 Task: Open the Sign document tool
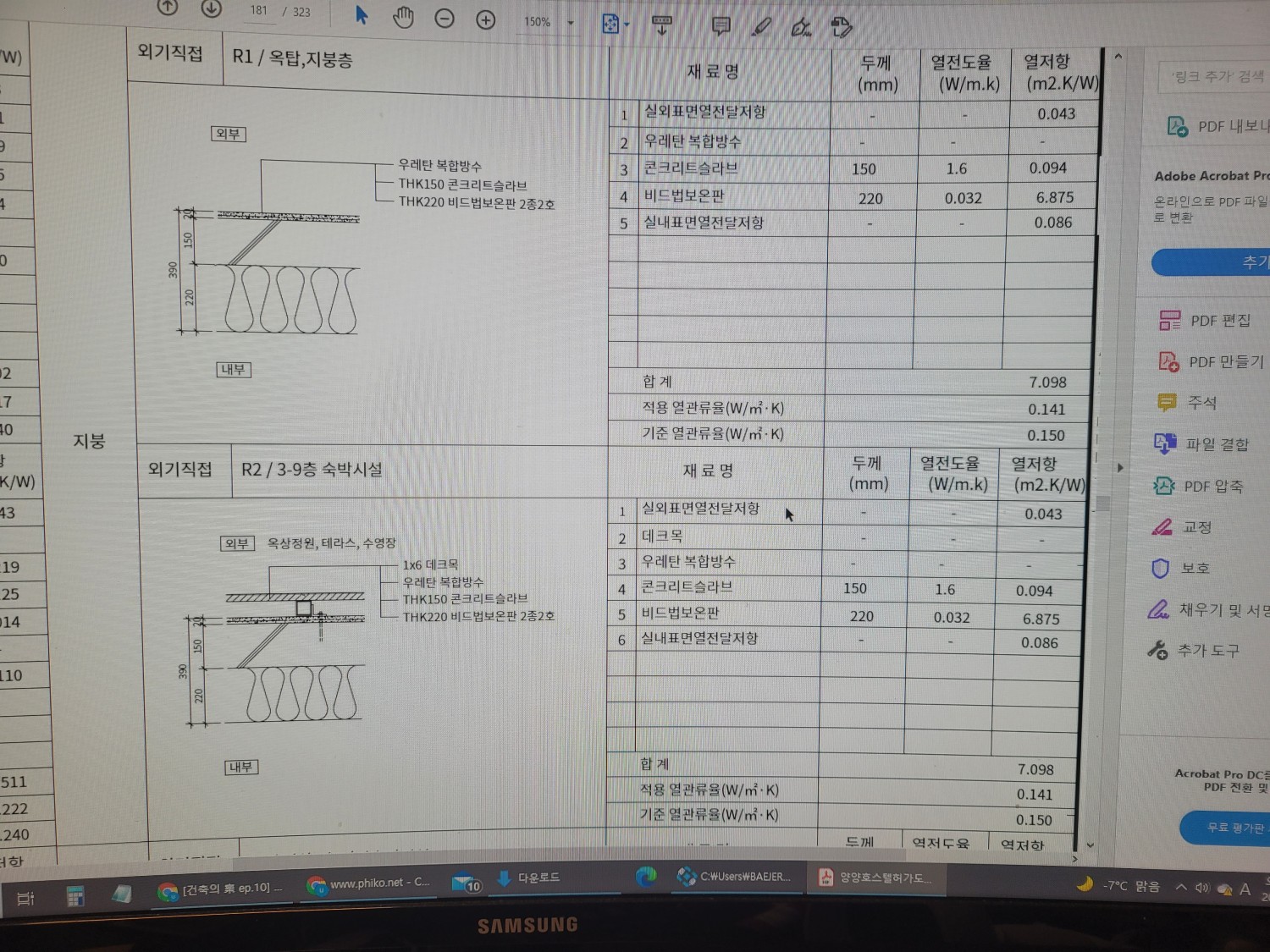(x=801, y=29)
